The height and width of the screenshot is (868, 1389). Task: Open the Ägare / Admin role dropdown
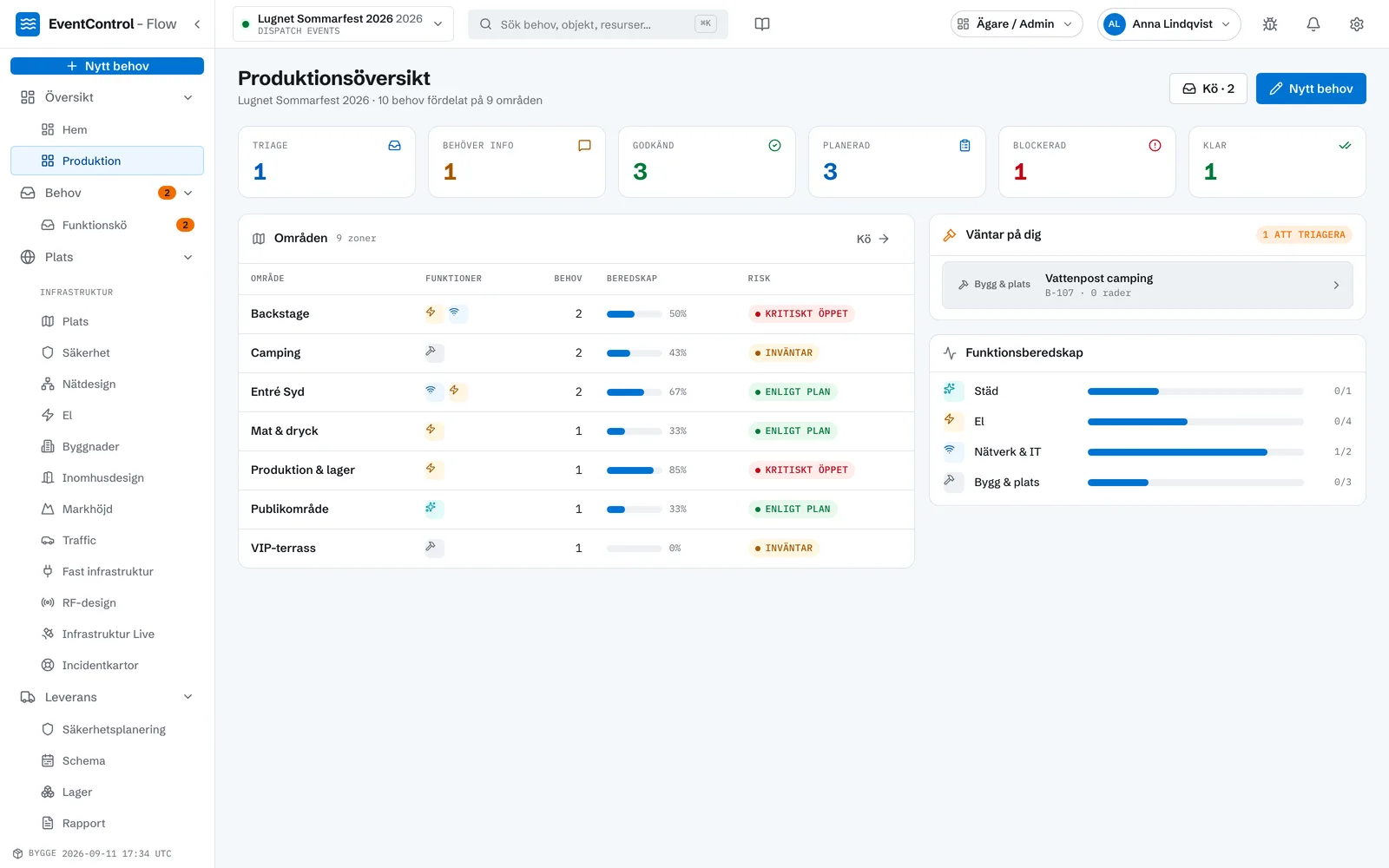click(x=1017, y=24)
